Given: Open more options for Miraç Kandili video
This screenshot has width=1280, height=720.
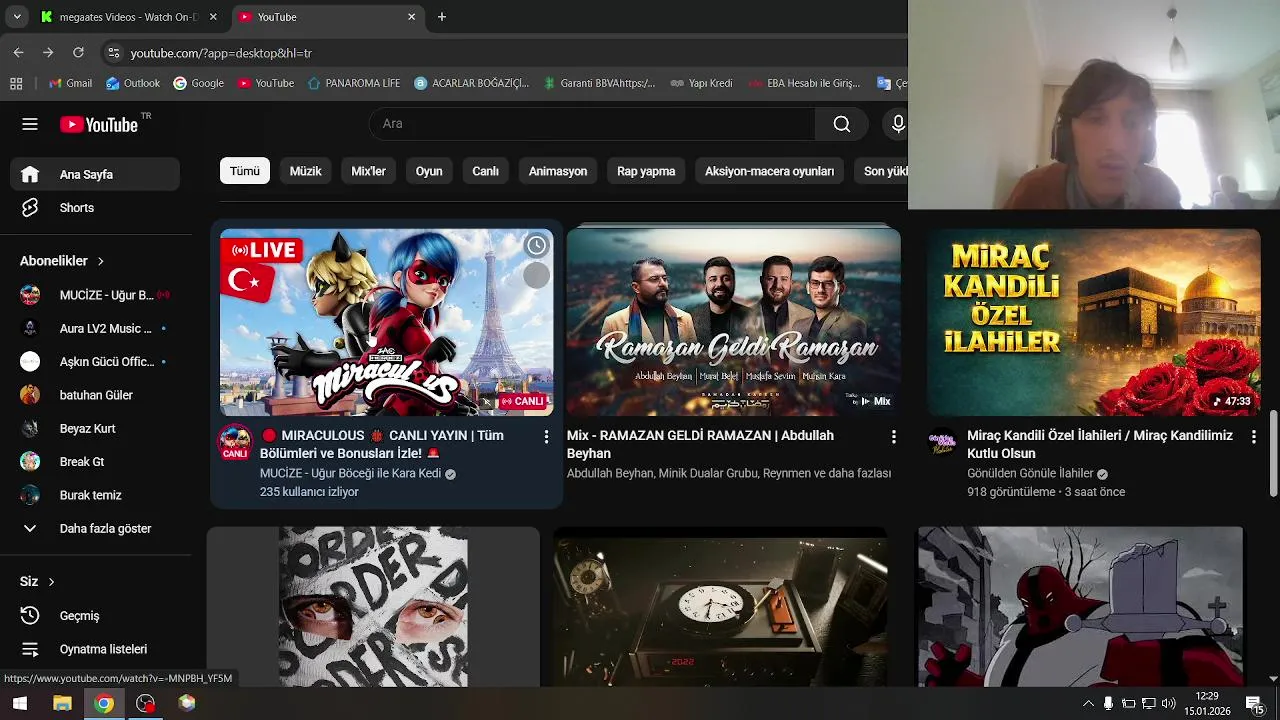Looking at the screenshot, I should click(x=1253, y=437).
